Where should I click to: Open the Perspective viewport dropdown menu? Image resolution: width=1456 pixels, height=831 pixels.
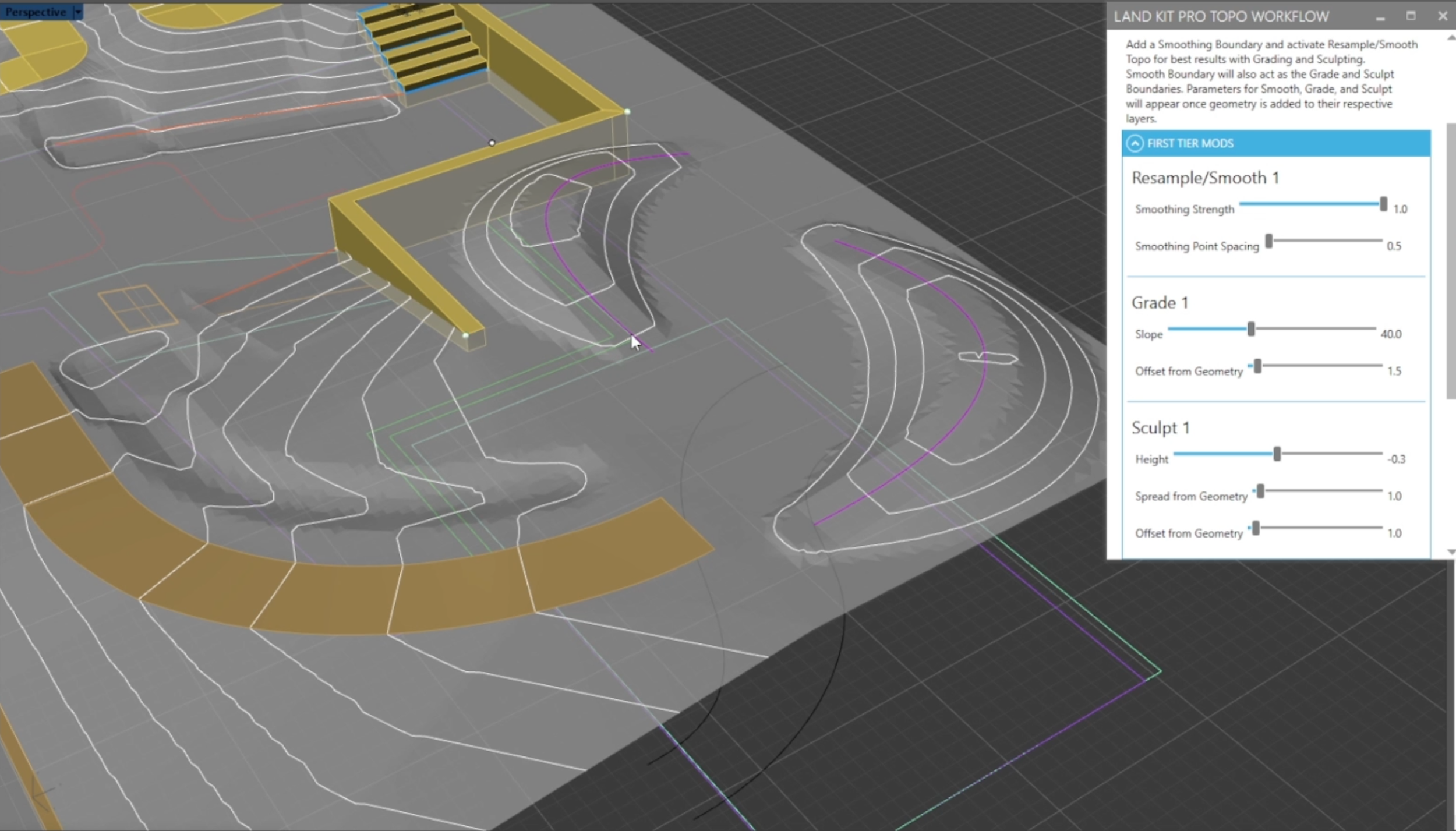(77, 11)
